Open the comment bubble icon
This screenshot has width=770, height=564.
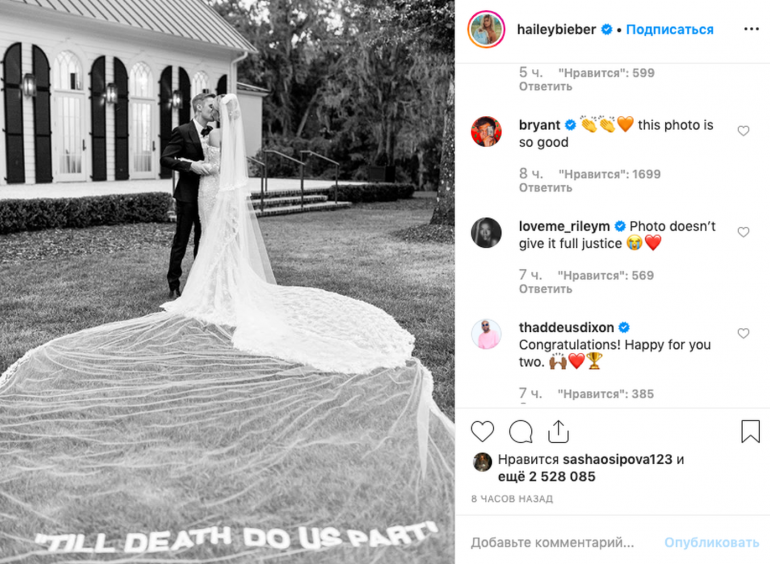[x=521, y=432]
